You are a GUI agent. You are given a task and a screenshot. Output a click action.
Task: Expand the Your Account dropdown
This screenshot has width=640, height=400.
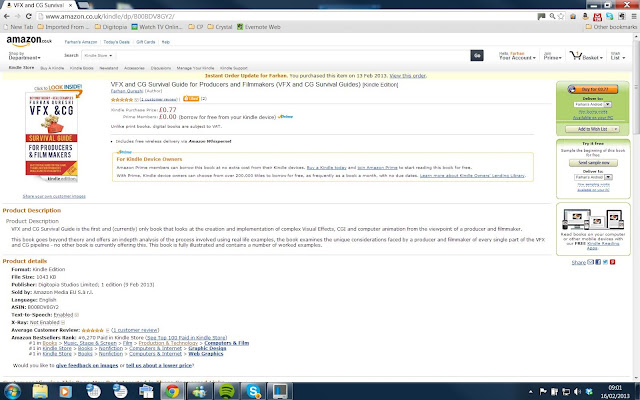click(x=517, y=56)
